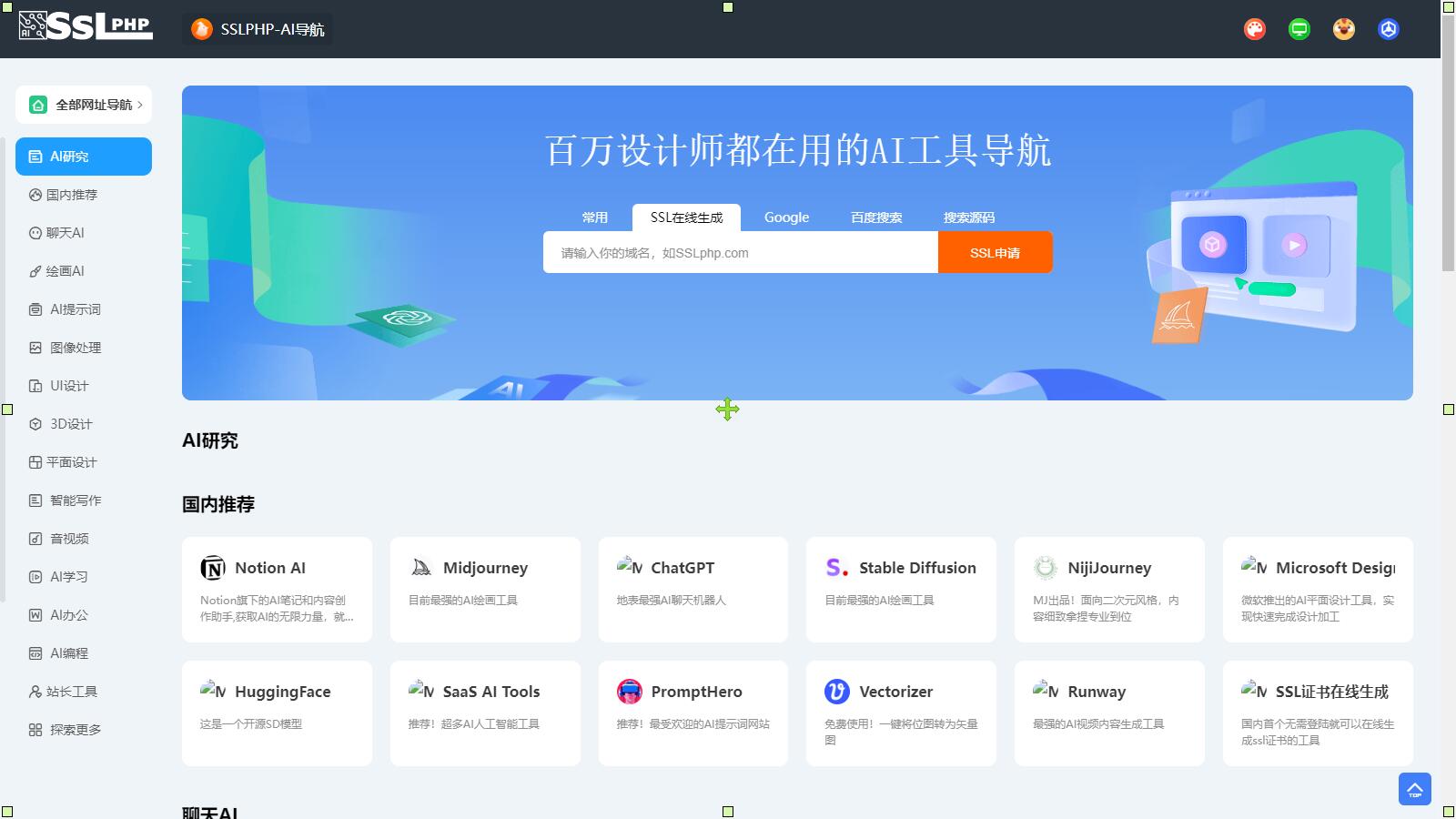Click the orange icon beside SSLPHP-AI导航
Image resolution: width=1456 pixels, height=819 pixels.
coord(201,29)
